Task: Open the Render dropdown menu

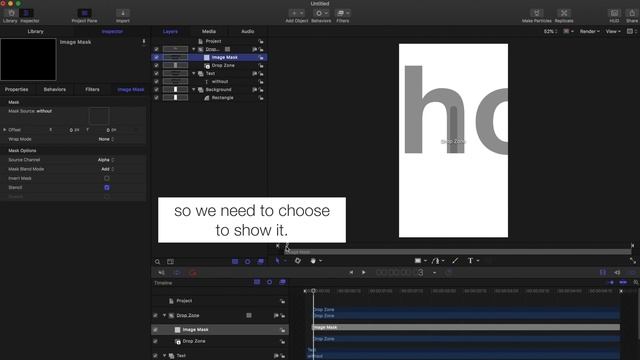Action: click(x=589, y=31)
